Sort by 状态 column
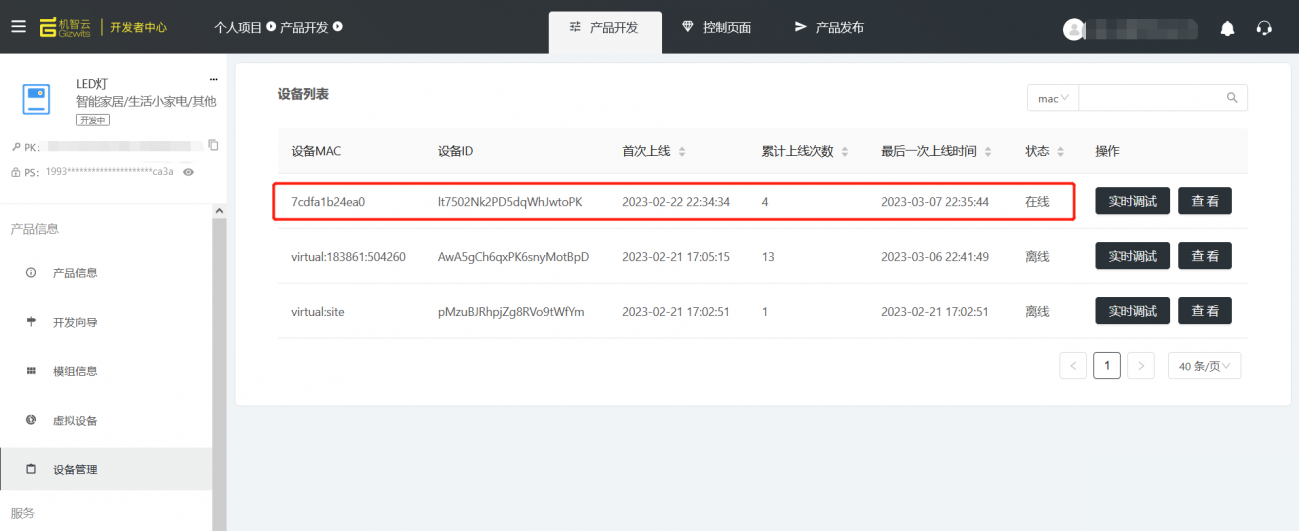Viewport: 1299px width, 531px height. 1060,152
